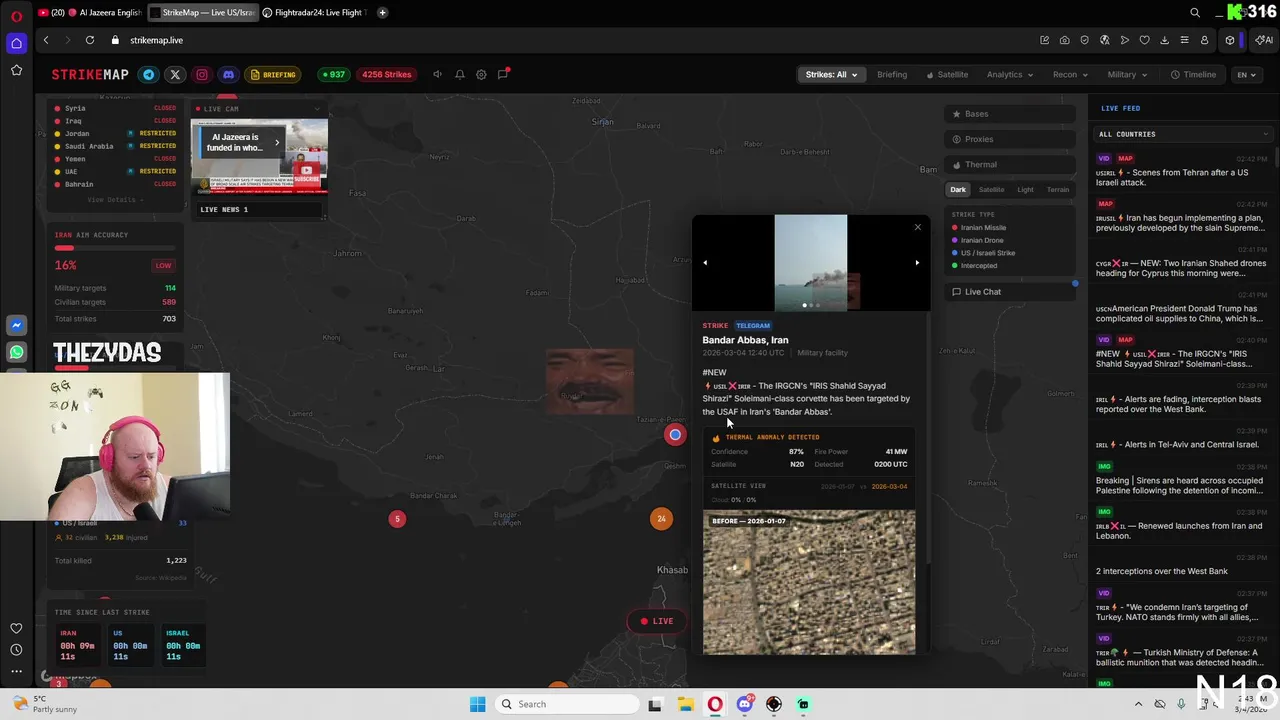Open Opera bookmarks heart icon in toolbar
Screen dimensions: 1280x720
(x=1144, y=40)
